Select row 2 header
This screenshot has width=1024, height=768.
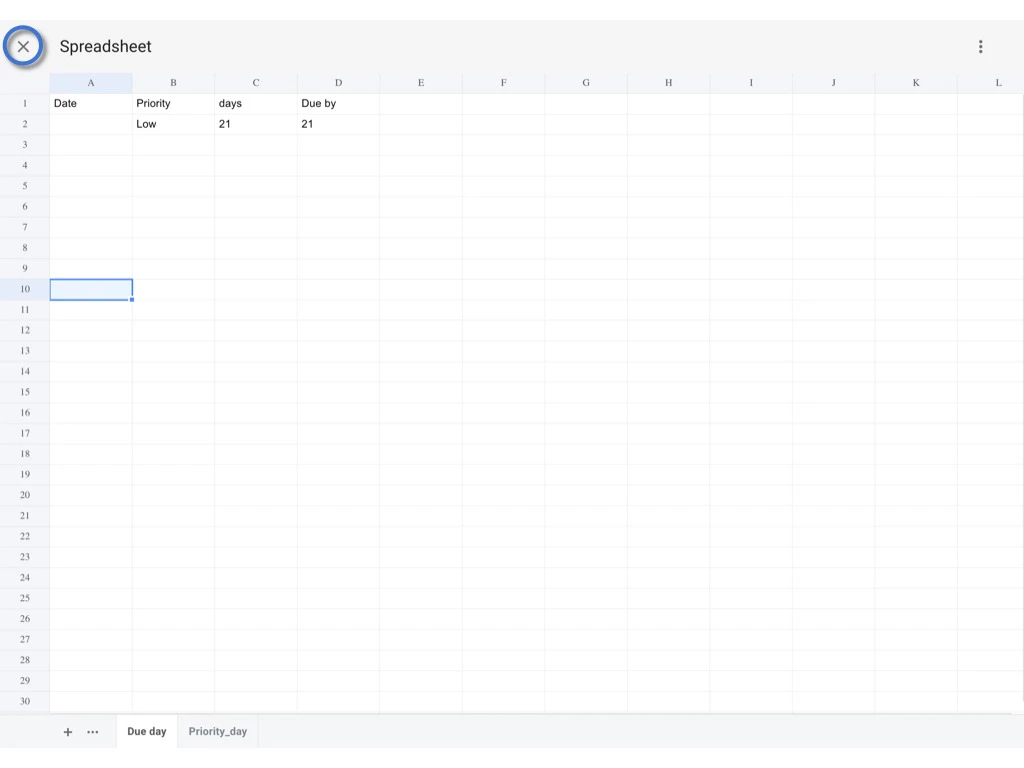click(x=25, y=124)
